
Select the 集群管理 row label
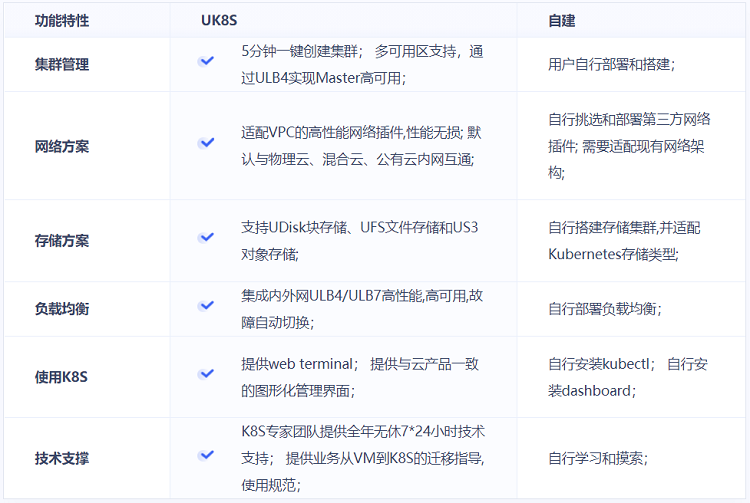(62, 64)
